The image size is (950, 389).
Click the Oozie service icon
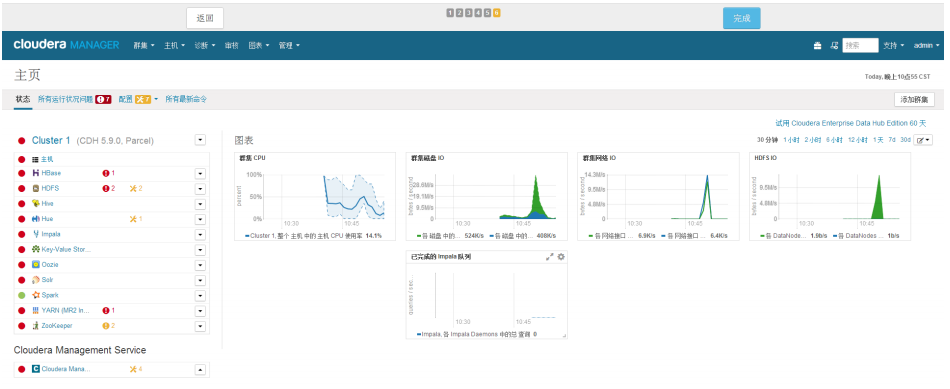[x=36, y=265]
